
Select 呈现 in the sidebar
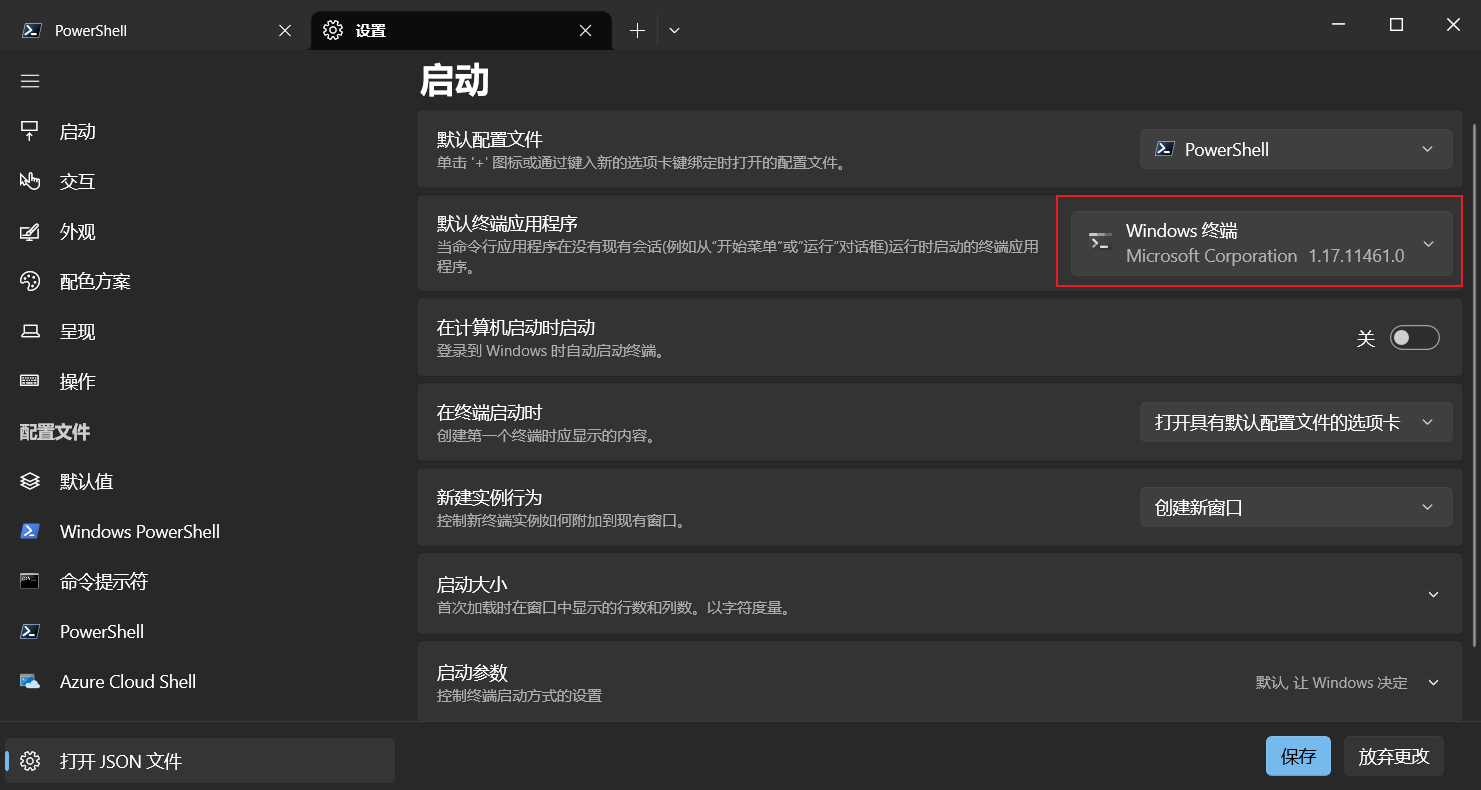200,331
